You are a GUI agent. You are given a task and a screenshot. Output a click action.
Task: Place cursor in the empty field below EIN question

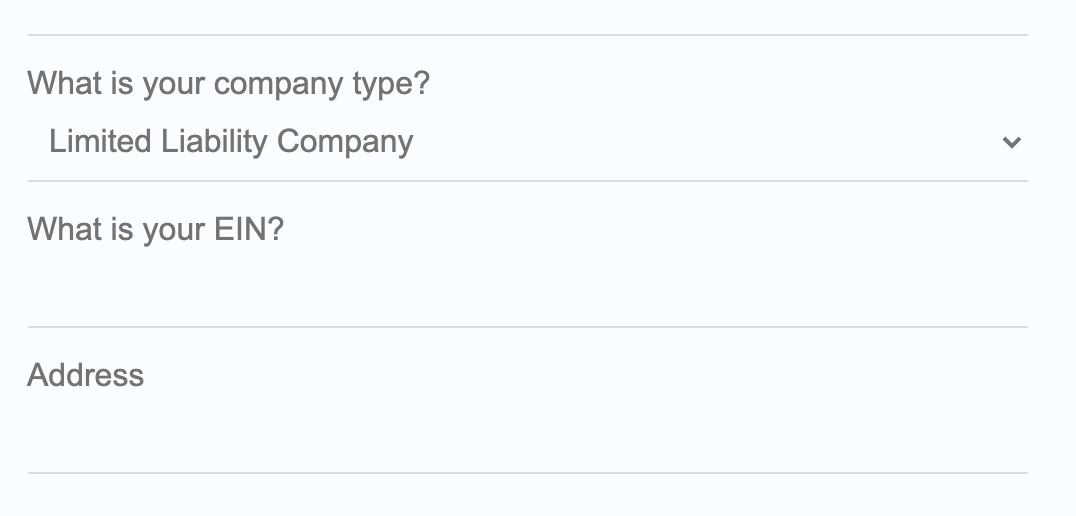[527, 290]
